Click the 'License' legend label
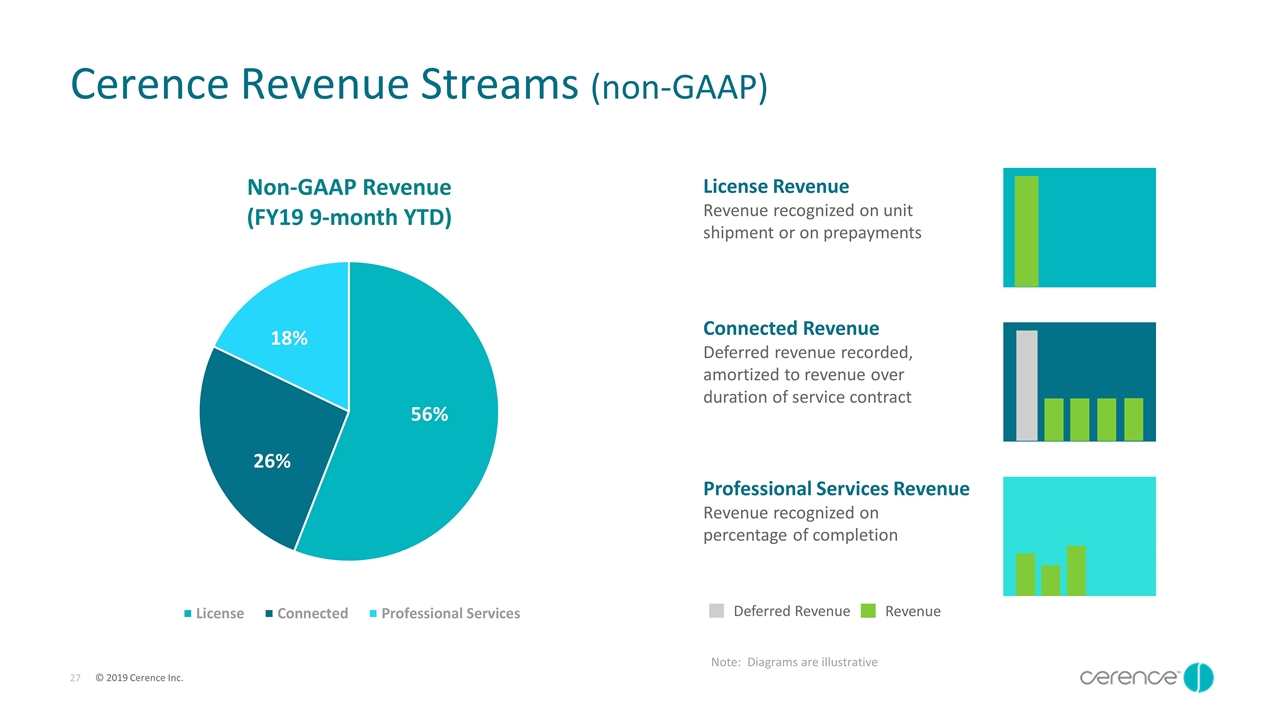Screen dimensions: 1280x720 click(x=220, y=613)
